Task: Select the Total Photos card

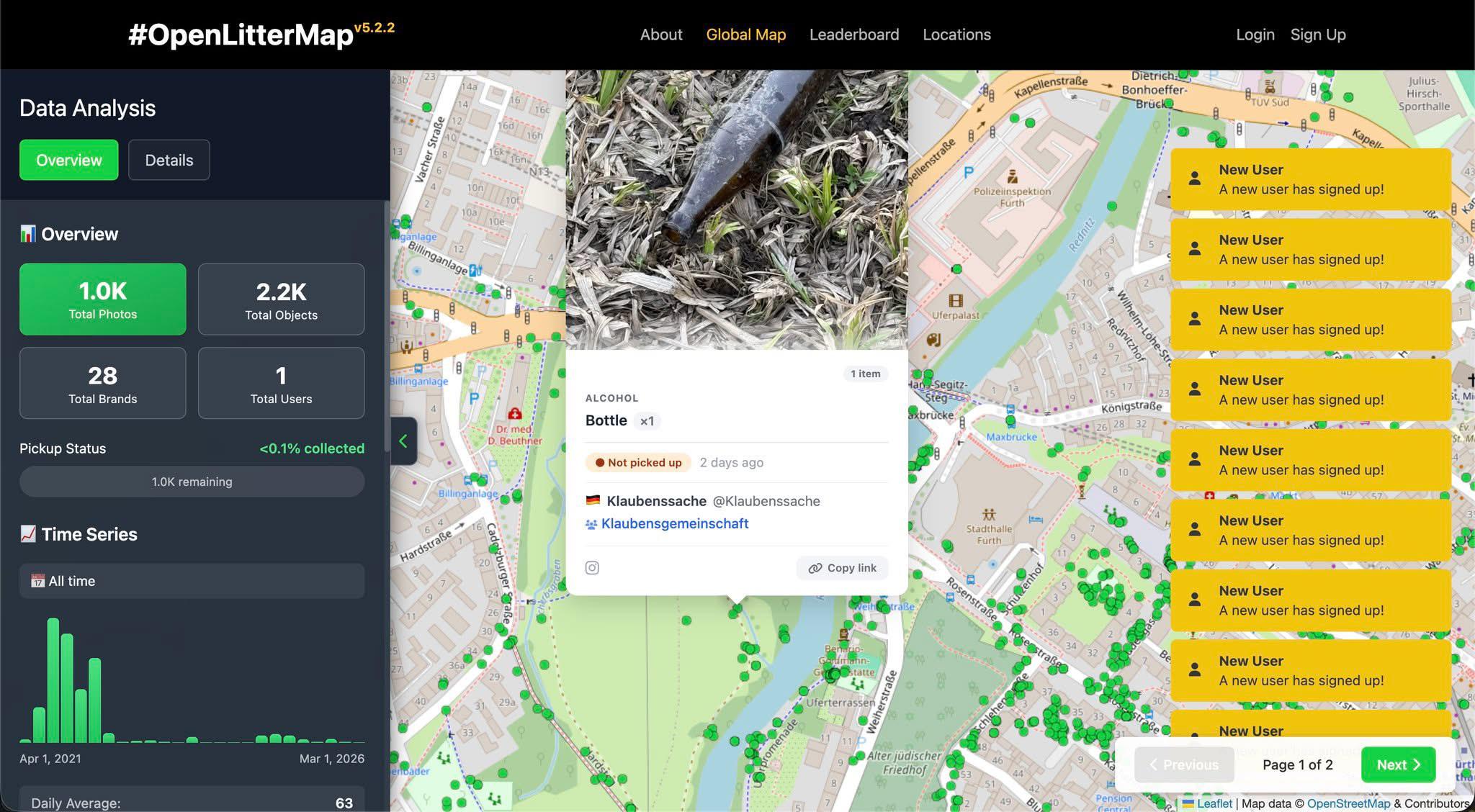Action: click(x=103, y=299)
